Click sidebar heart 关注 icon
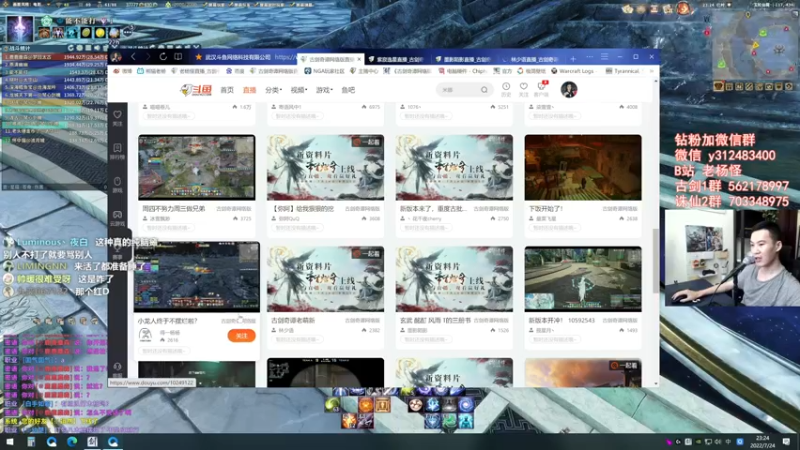The width and height of the screenshot is (800, 450). [x=117, y=118]
